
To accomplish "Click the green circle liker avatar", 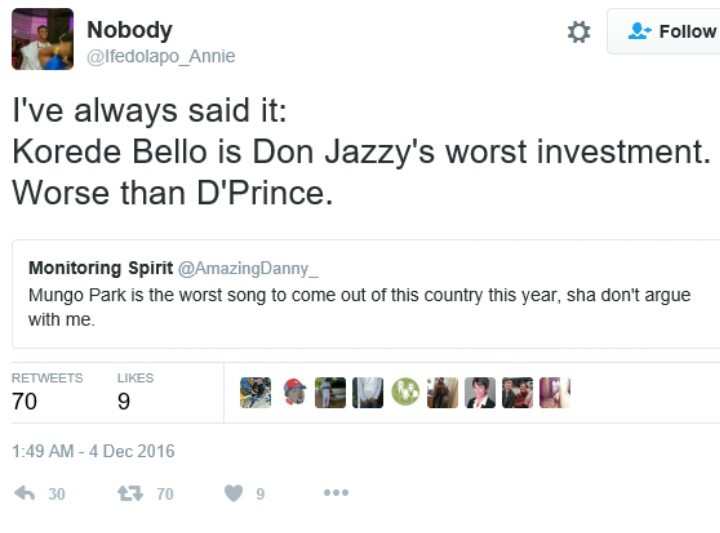I will 405,393.
